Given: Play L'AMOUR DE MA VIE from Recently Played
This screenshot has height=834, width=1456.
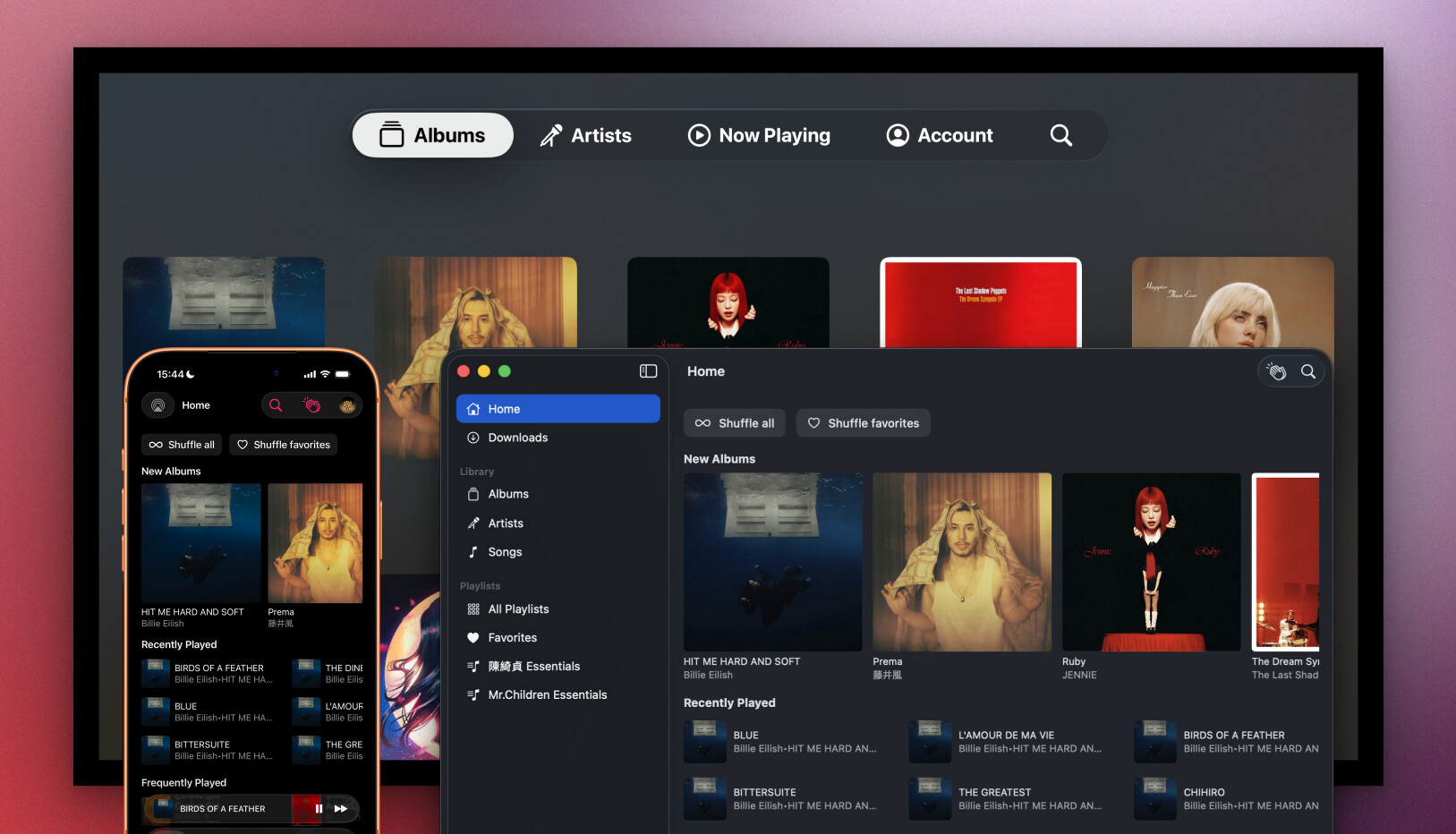Looking at the screenshot, I should tap(1005, 742).
